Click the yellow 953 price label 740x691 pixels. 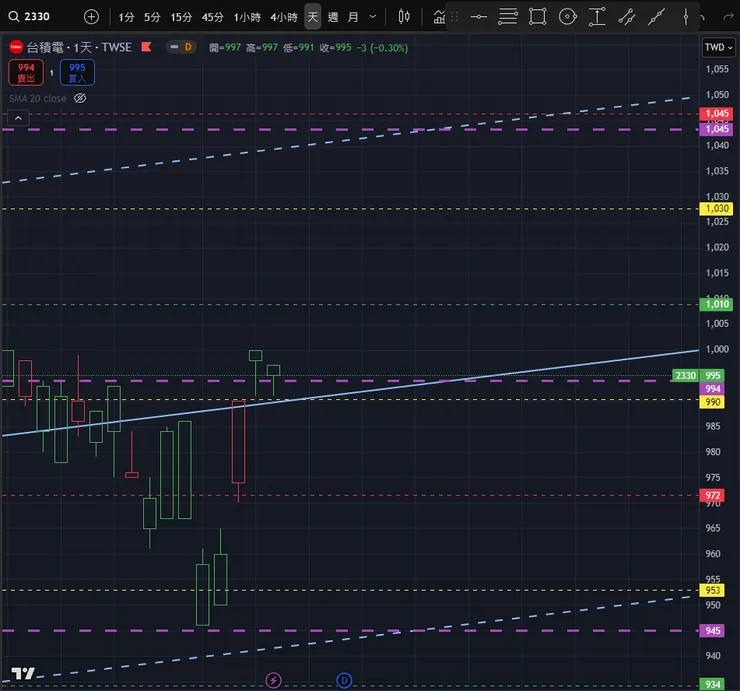point(712,590)
